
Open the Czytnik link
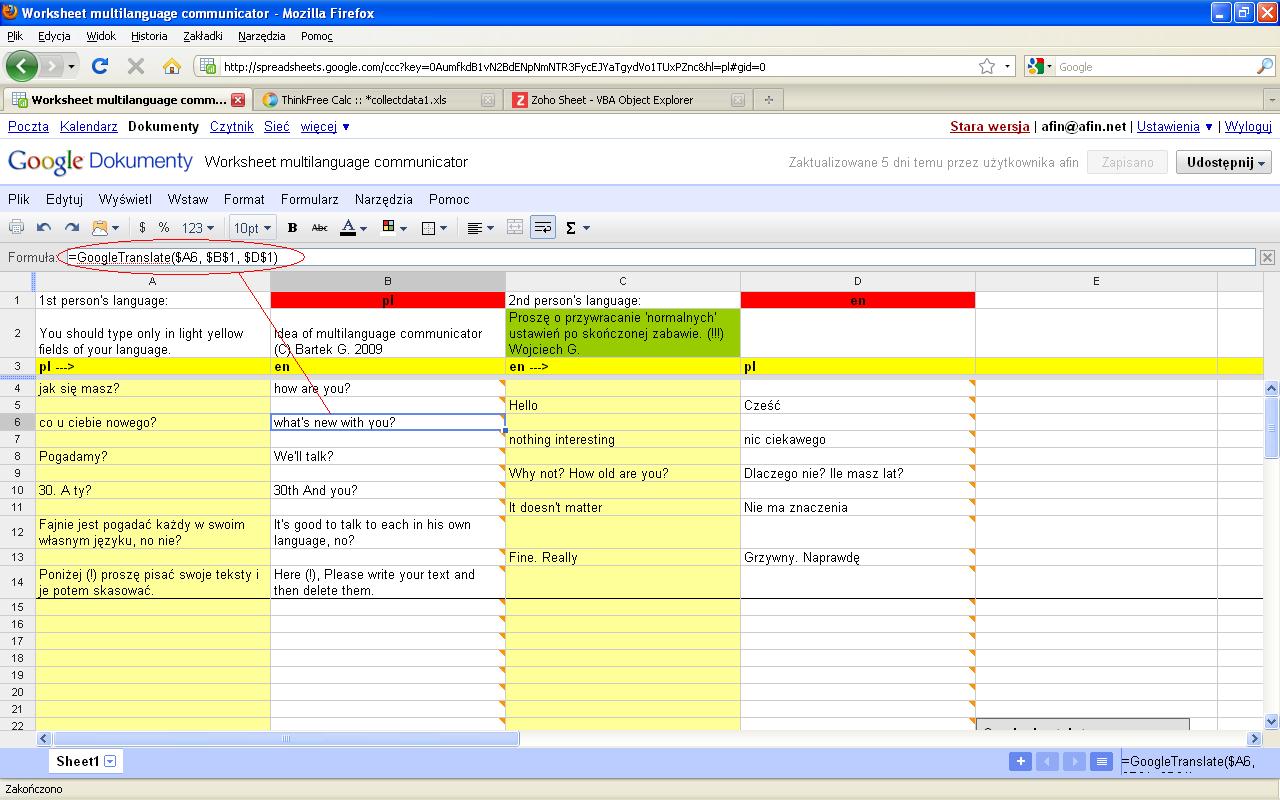tap(231, 127)
